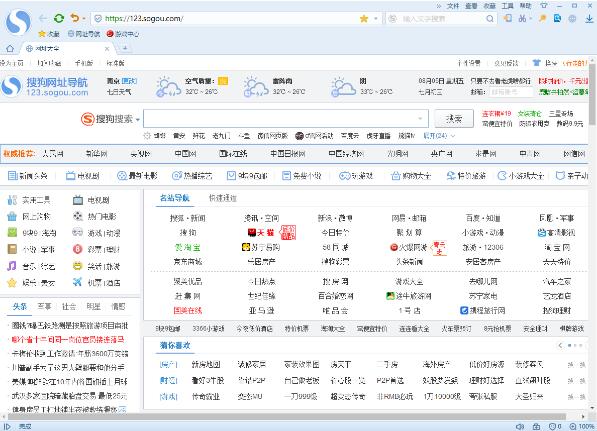Click the 网上购物 basket icon
The width and height of the screenshot is (597, 431).
12,216
